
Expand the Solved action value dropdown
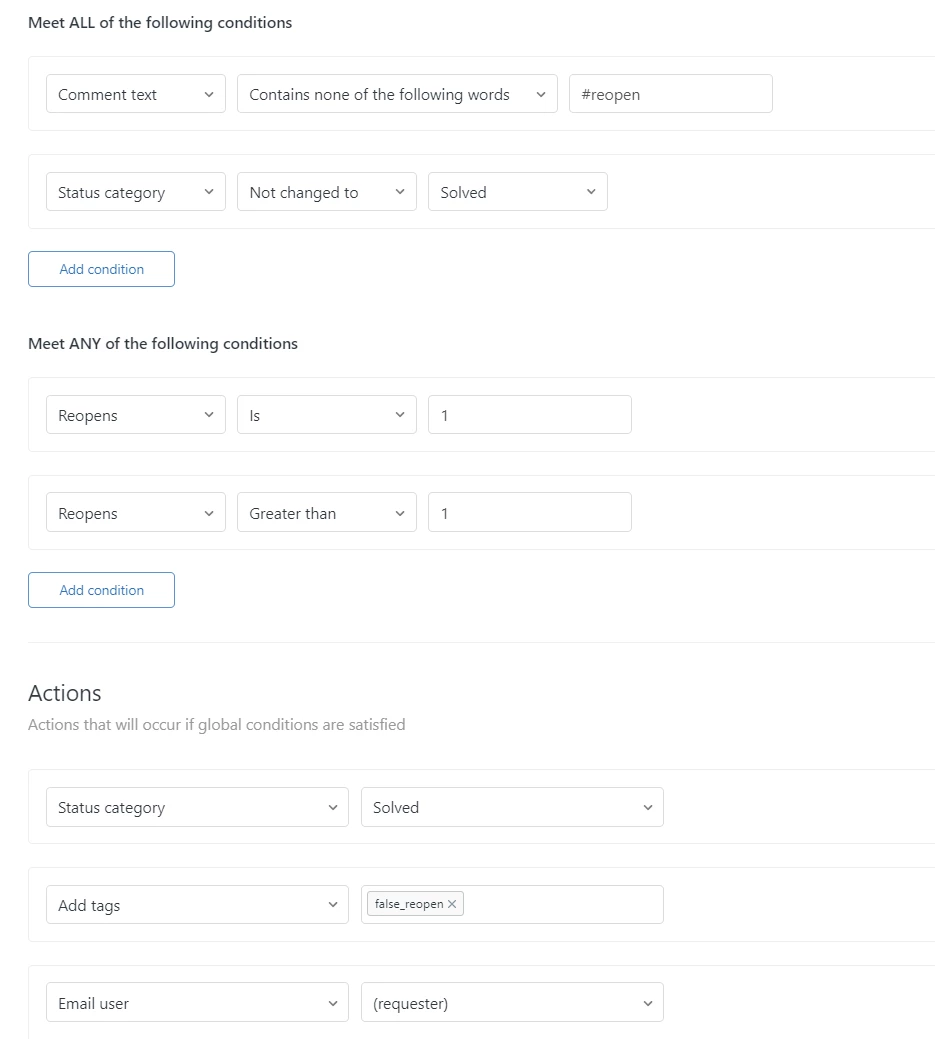pos(512,808)
